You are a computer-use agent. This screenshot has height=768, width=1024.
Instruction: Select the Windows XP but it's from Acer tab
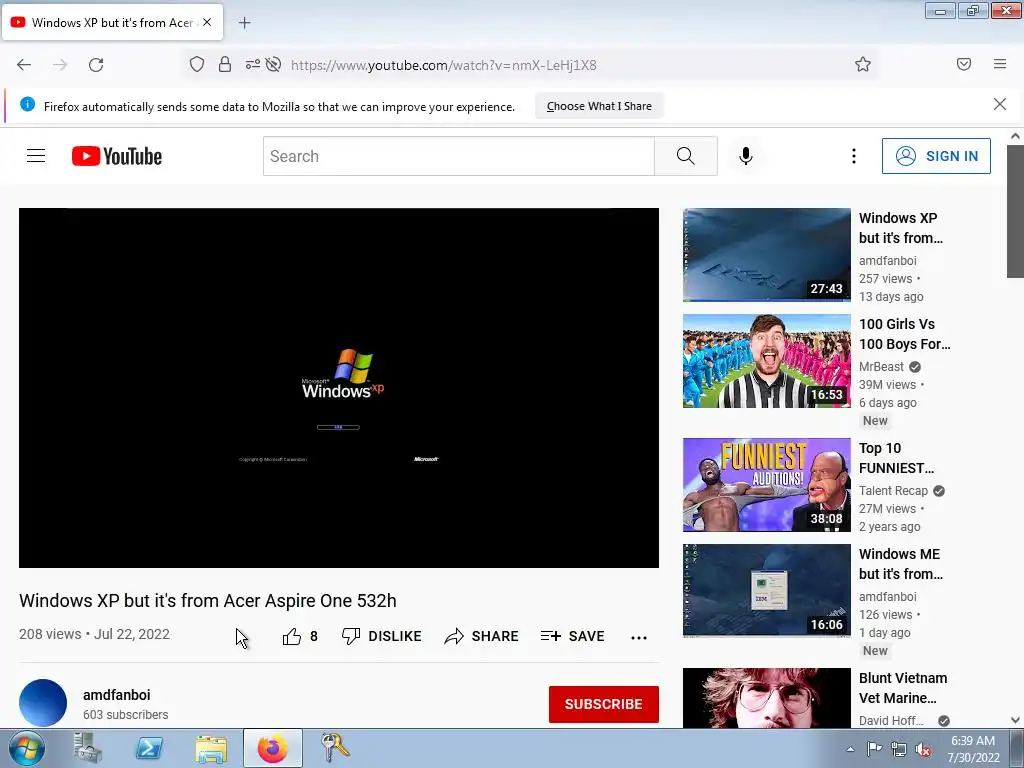click(x=112, y=23)
